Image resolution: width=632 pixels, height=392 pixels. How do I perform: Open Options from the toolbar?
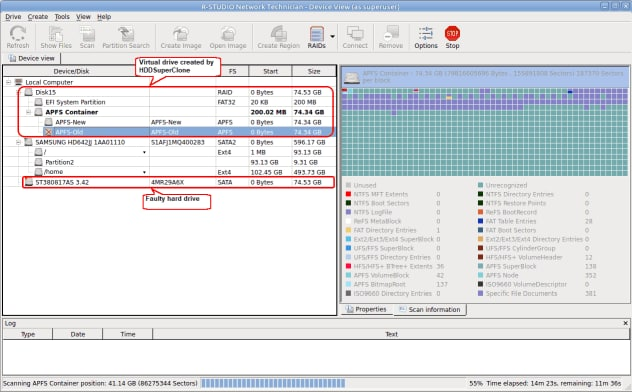point(426,37)
